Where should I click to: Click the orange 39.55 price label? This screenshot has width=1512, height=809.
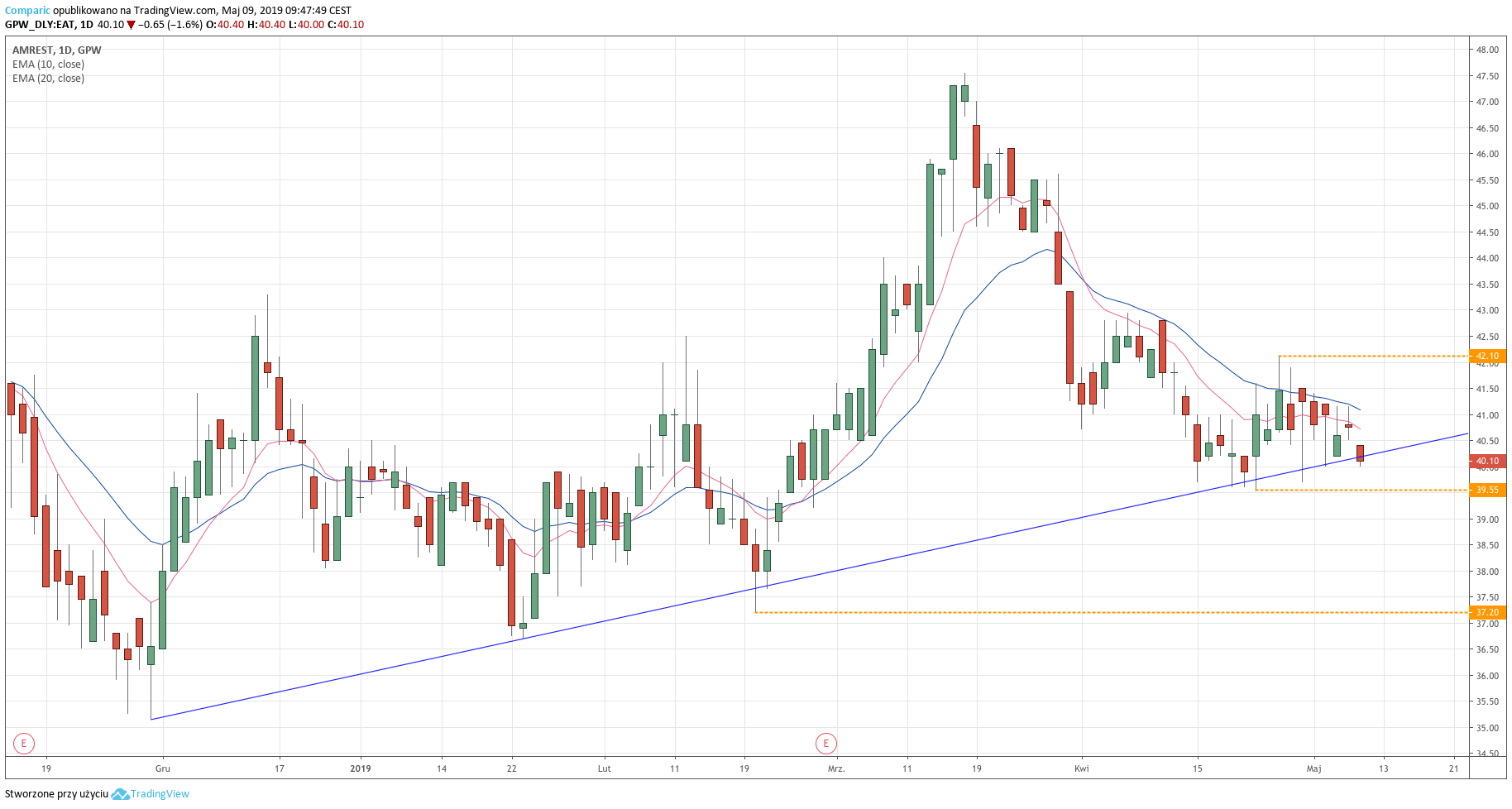pyautogui.click(x=1487, y=491)
